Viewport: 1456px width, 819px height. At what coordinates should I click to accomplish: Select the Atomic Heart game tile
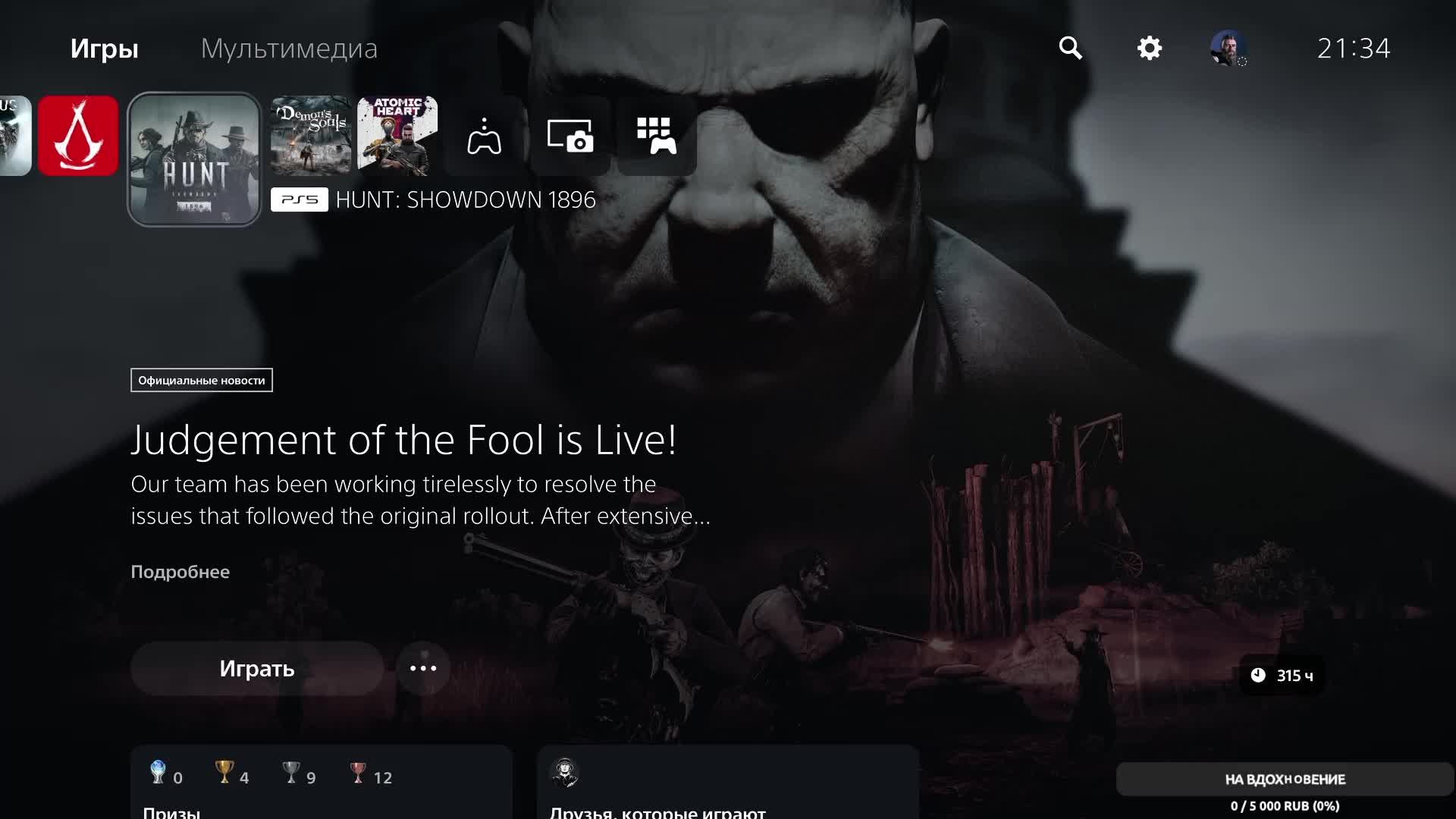coord(397,136)
